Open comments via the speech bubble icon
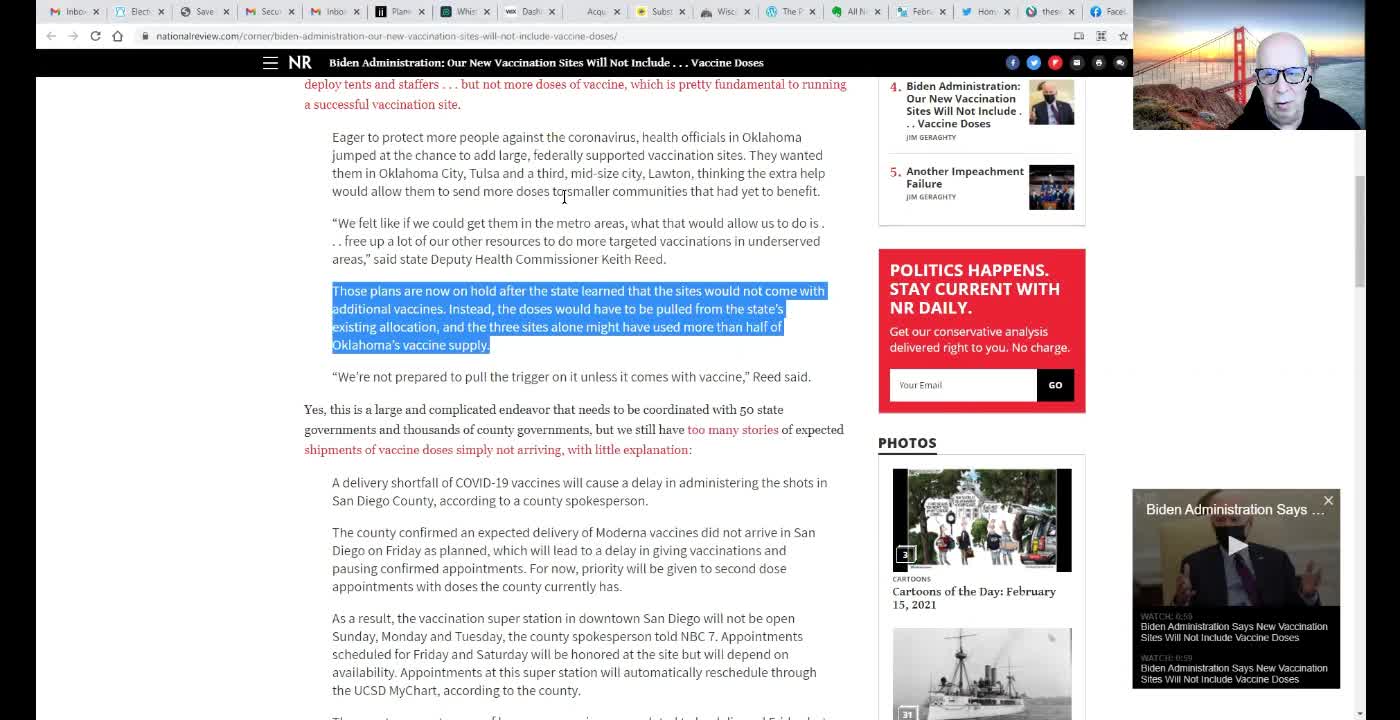This screenshot has width=1400, height=720. click(x=1120, y=63)
